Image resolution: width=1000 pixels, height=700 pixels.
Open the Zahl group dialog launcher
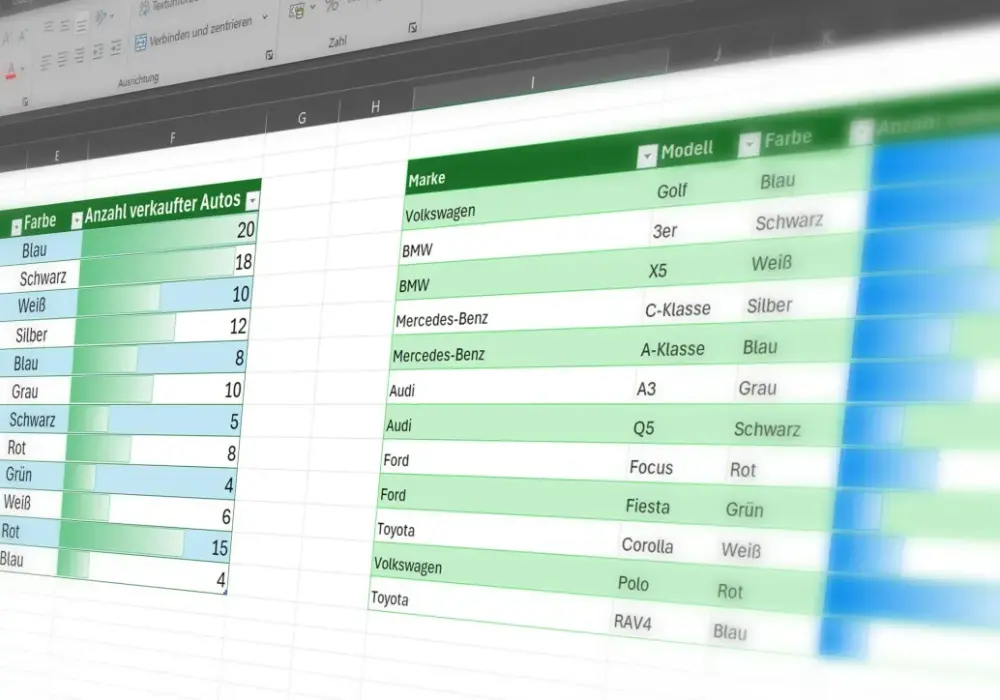(x=413, y=28)
